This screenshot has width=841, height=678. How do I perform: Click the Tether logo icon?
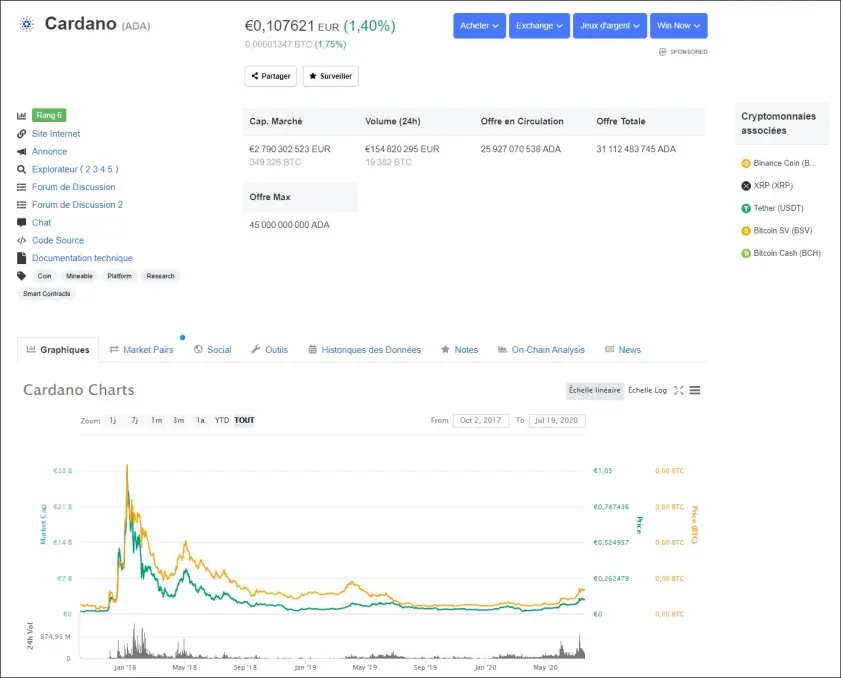click(746, 208)
